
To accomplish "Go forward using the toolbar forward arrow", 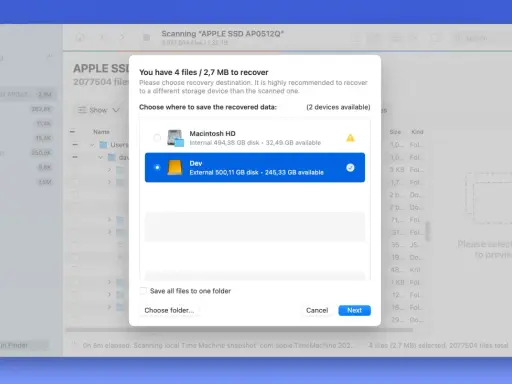I will click(x=122, y=37).
